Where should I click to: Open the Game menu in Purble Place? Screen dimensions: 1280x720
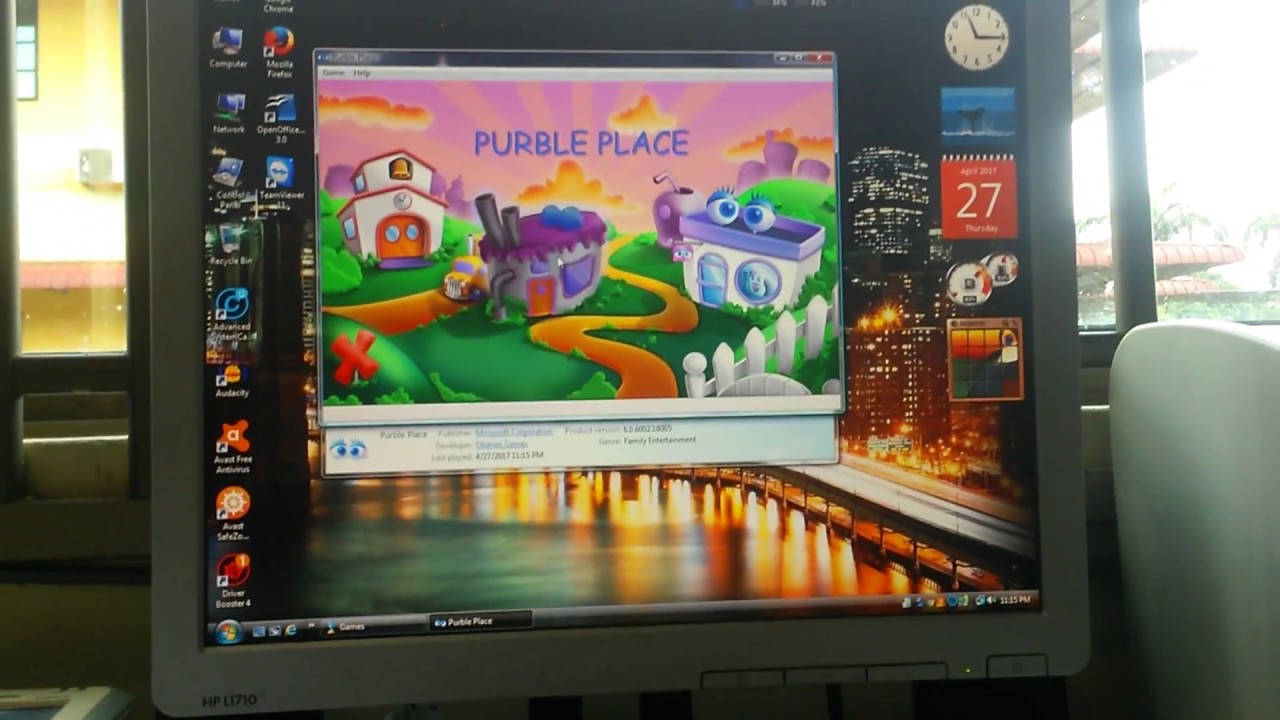pos(333,73)
